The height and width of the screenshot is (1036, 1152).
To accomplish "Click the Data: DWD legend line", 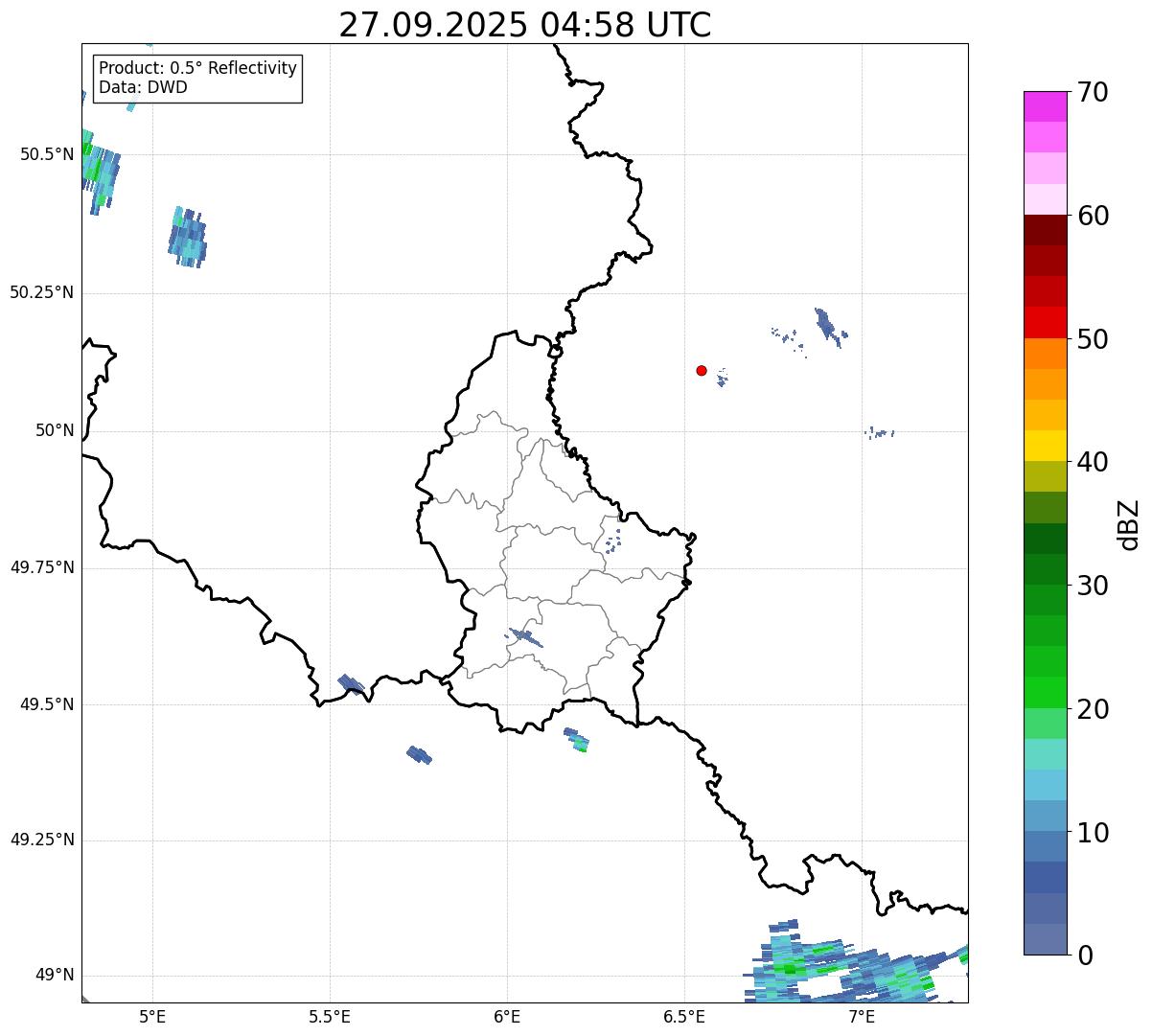I will pyautogui.click(x=143, y=87).
